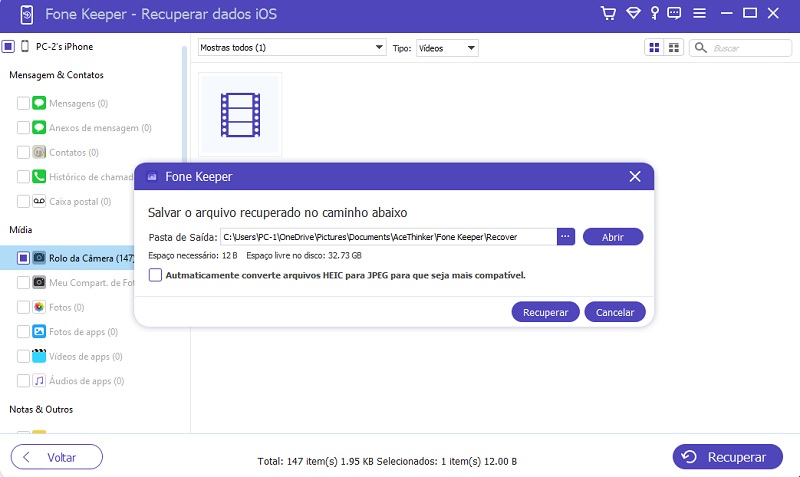Click Cancelar in the dialog

(x=615, y=312)
